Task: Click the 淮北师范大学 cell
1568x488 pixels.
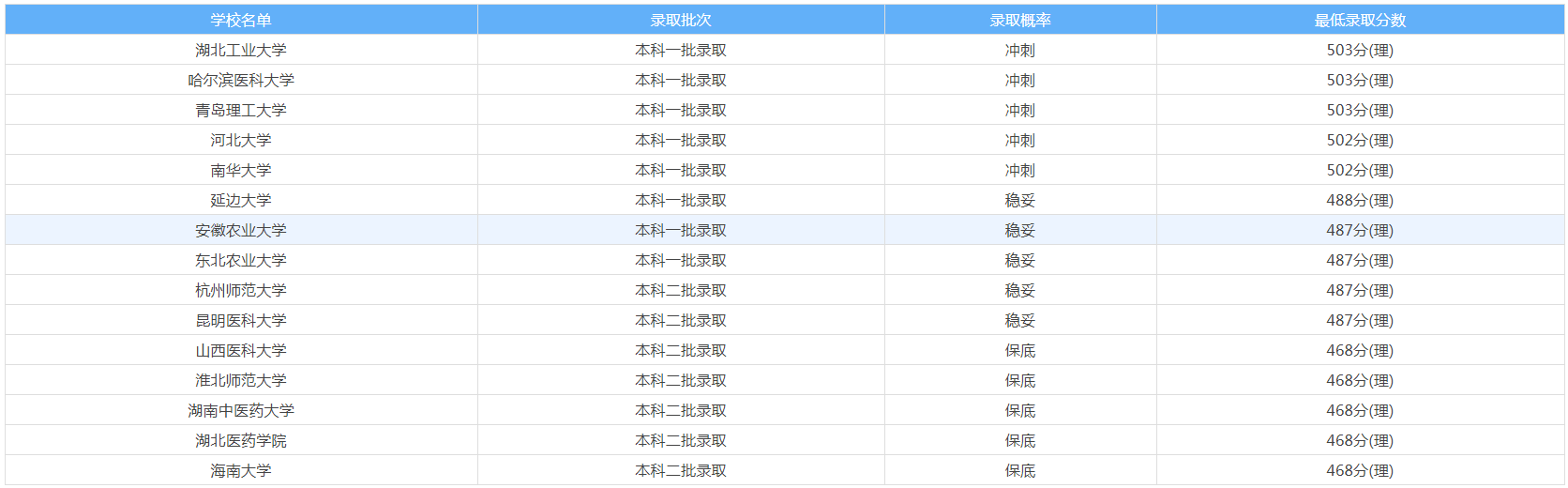Action: pos(241,380)
